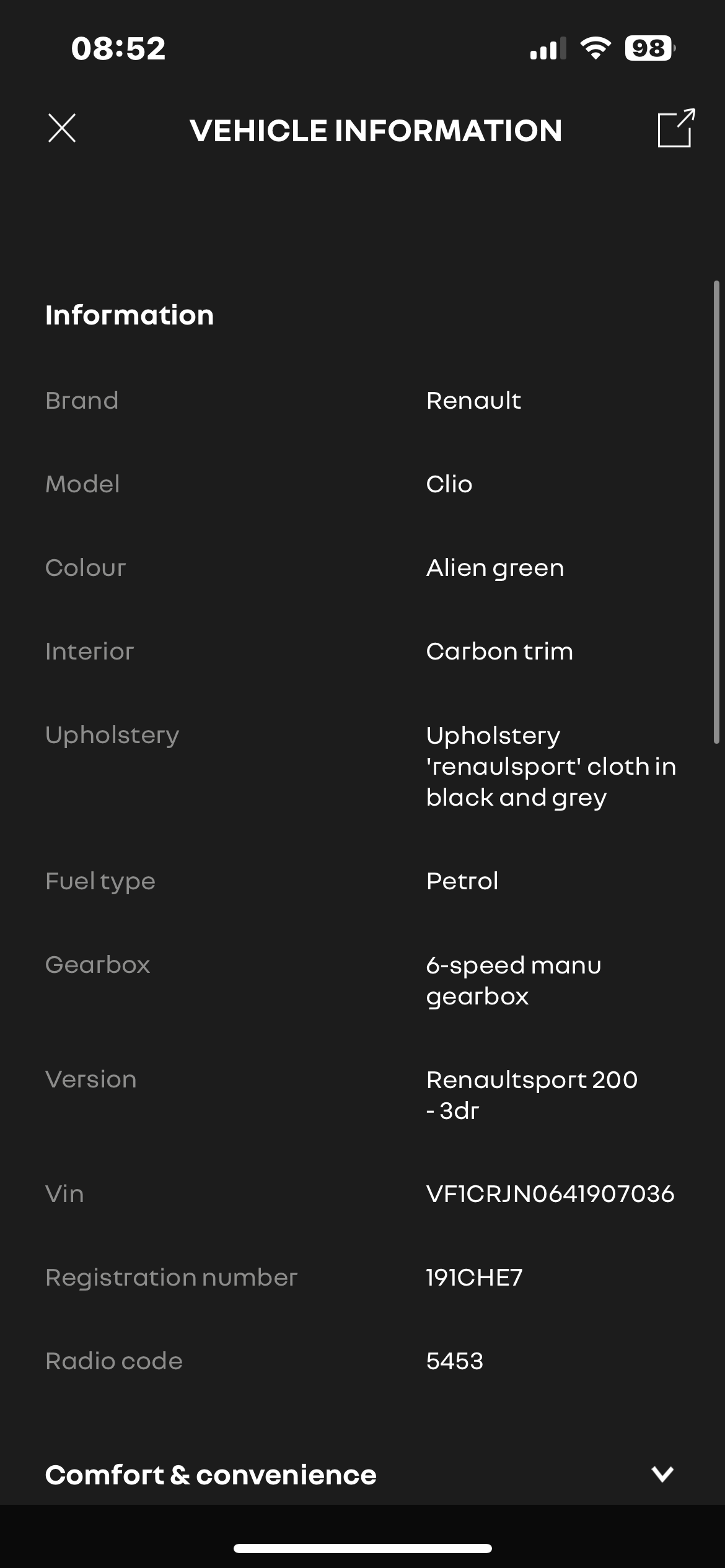This screenshot has height=1568, width=725.
Task: Tap the radio code 5453
Action: [x=454, y=1361]
